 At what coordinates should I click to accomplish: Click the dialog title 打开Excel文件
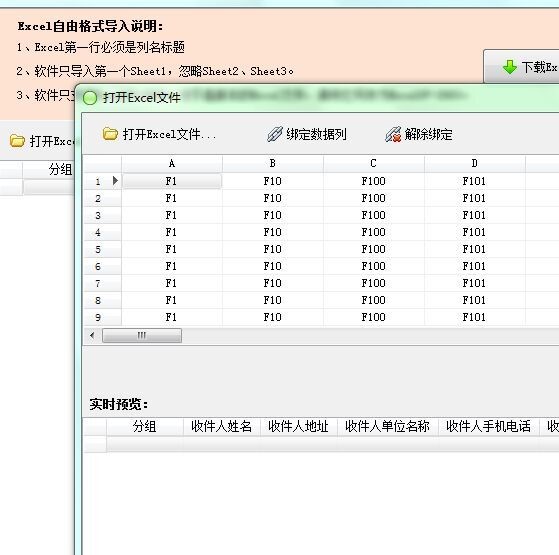click(x=142, y=98)
